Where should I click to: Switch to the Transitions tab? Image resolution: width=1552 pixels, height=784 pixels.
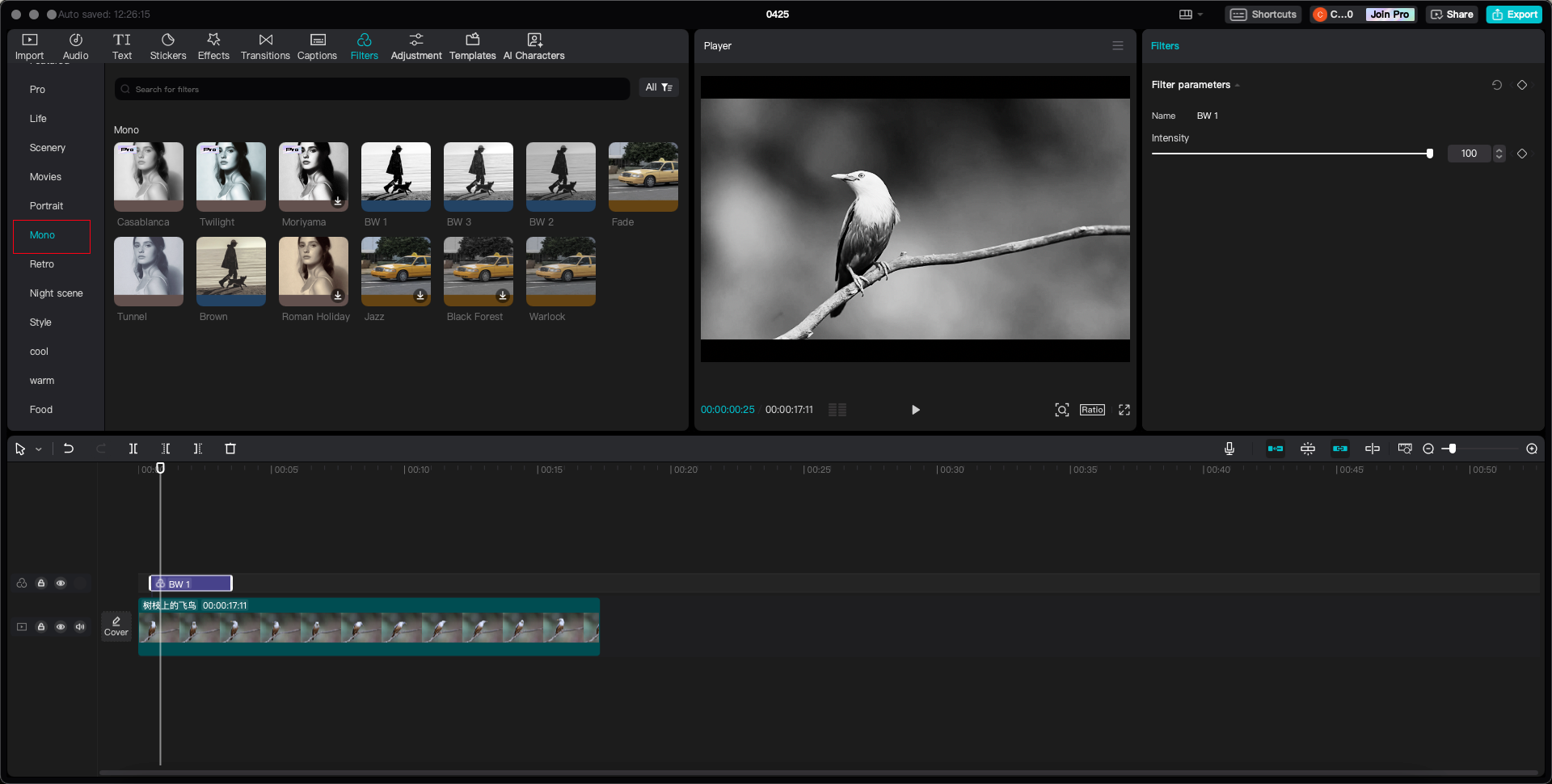[265, 46]
